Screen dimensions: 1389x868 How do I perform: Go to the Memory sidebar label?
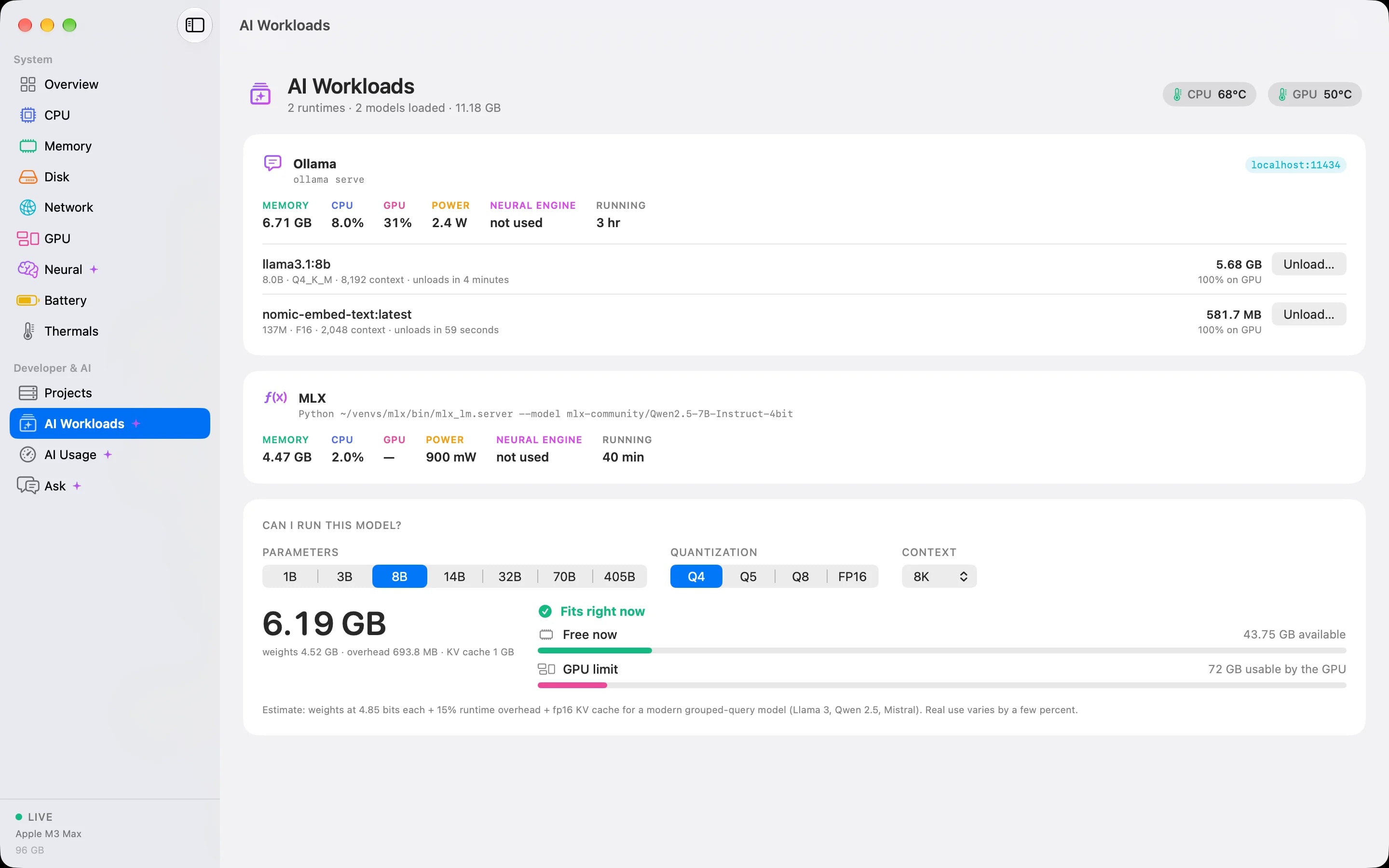[68, 146]
